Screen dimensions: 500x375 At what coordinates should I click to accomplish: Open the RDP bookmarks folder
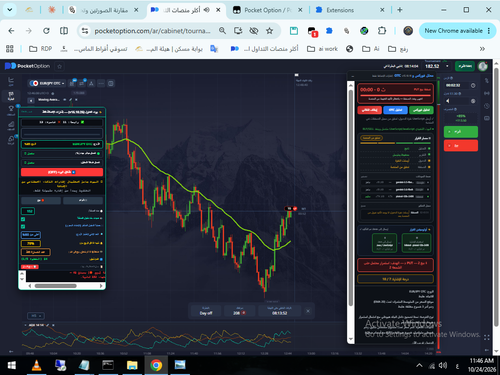click(41, 49)
